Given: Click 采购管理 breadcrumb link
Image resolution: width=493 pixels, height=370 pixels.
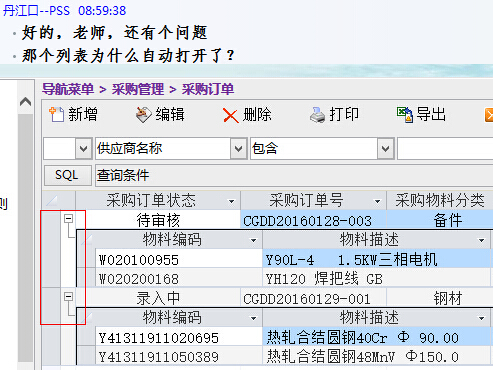Looking at the screenshot, I should [x=138, y=89].
